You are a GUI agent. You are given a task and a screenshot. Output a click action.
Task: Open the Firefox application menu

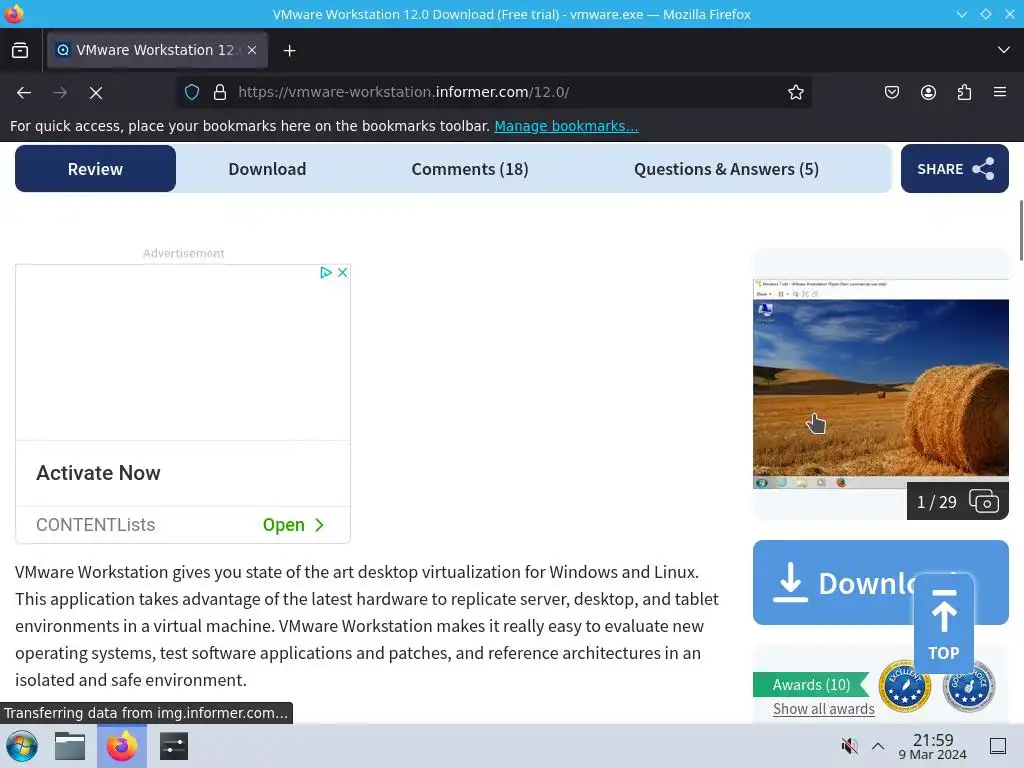1000,93
